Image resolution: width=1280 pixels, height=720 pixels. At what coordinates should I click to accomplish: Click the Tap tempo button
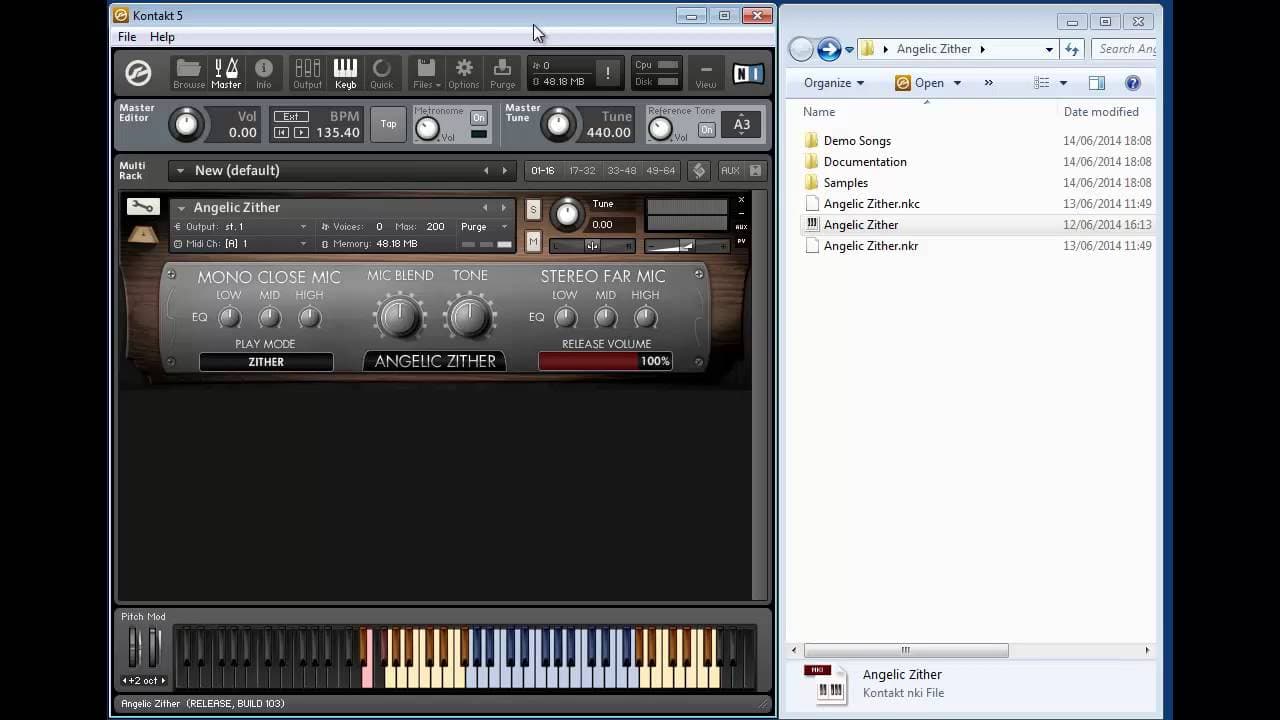[x=388, y=124]
